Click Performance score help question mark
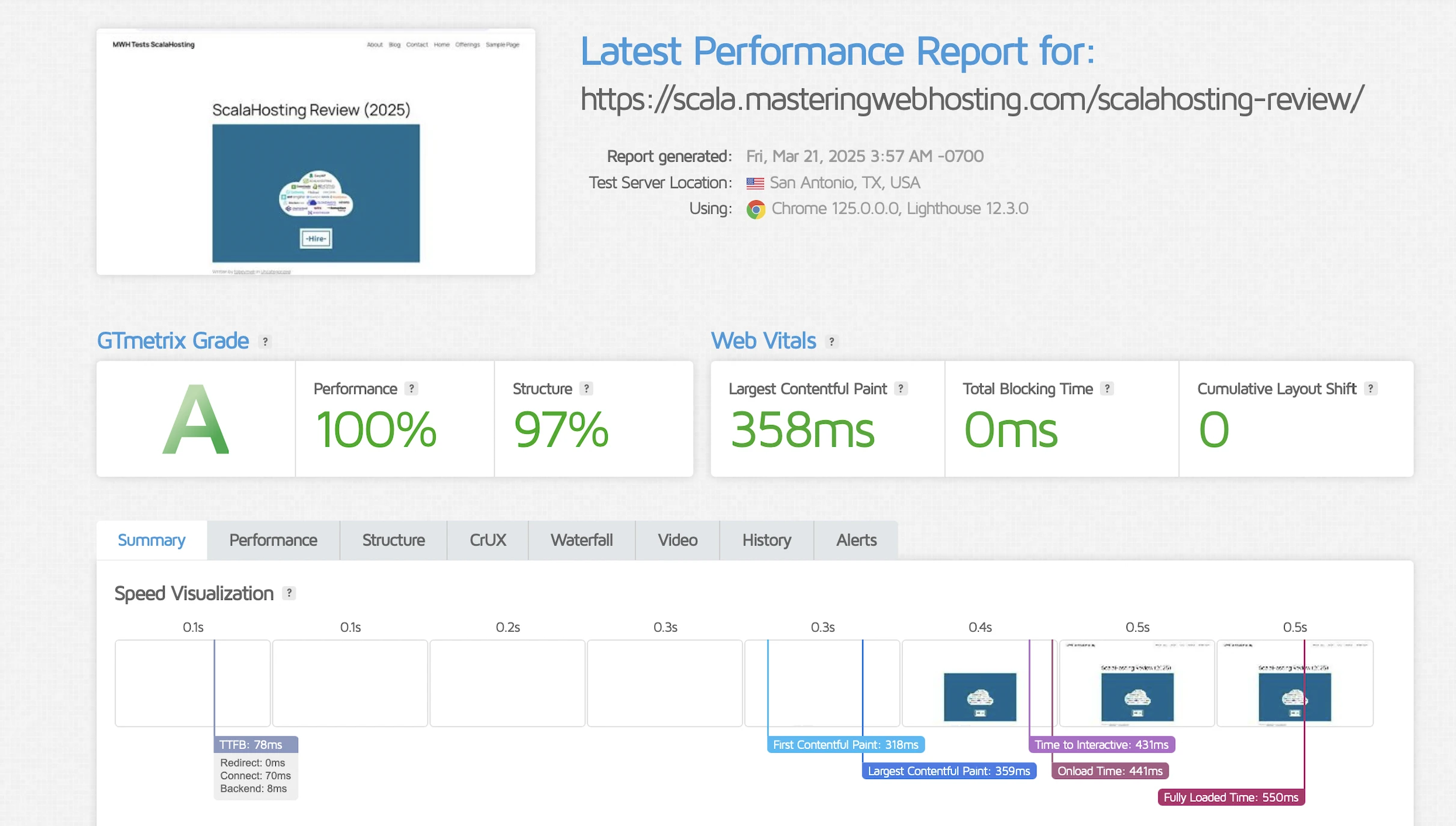This screenshot has height=826, width=1456. (x=411, y=388)
